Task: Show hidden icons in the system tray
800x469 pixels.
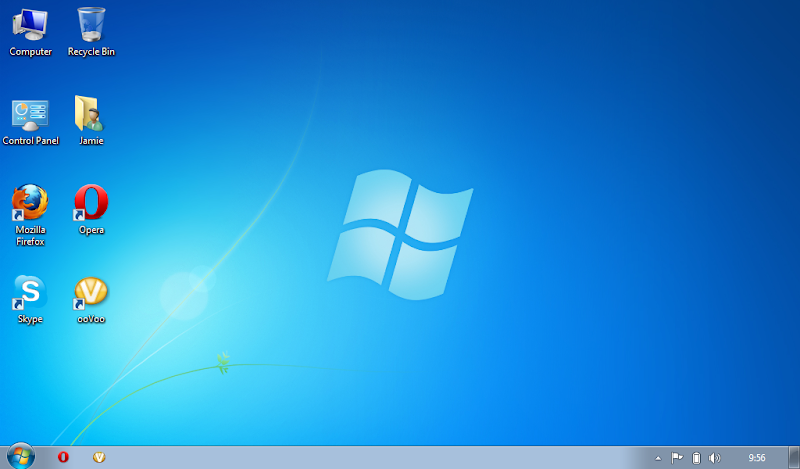Action: pyautogui.click(x=658, y=458)
